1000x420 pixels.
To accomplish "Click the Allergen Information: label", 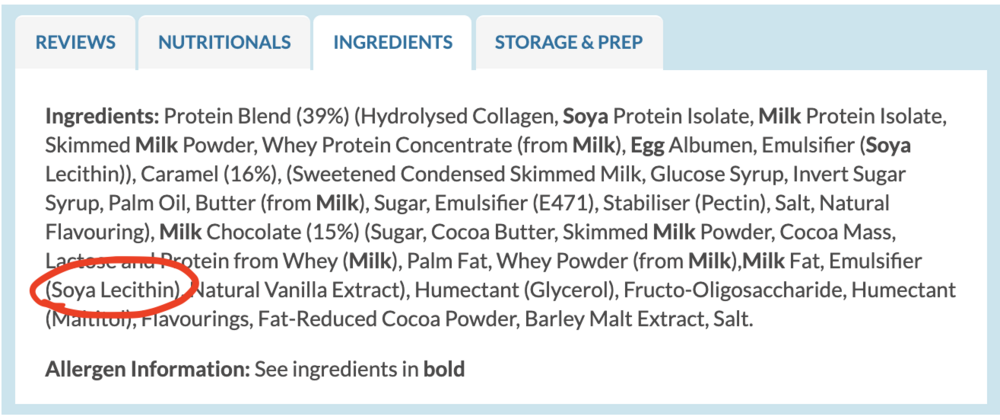I will point(147,369).
